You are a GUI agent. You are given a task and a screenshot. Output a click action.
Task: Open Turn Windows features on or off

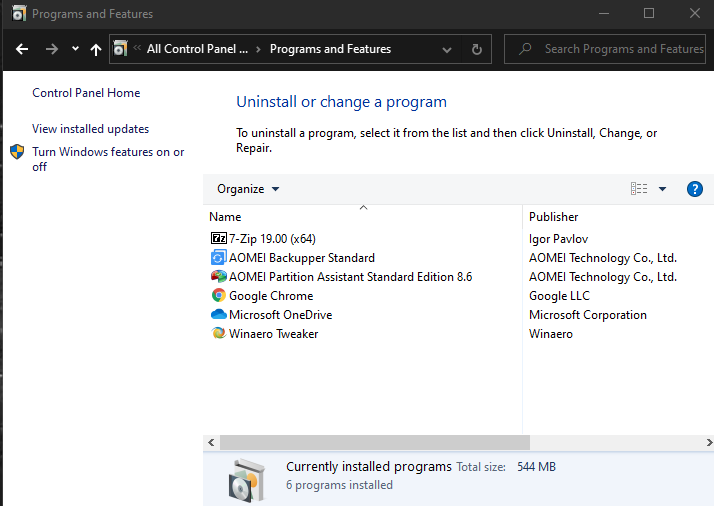point(108,159)
